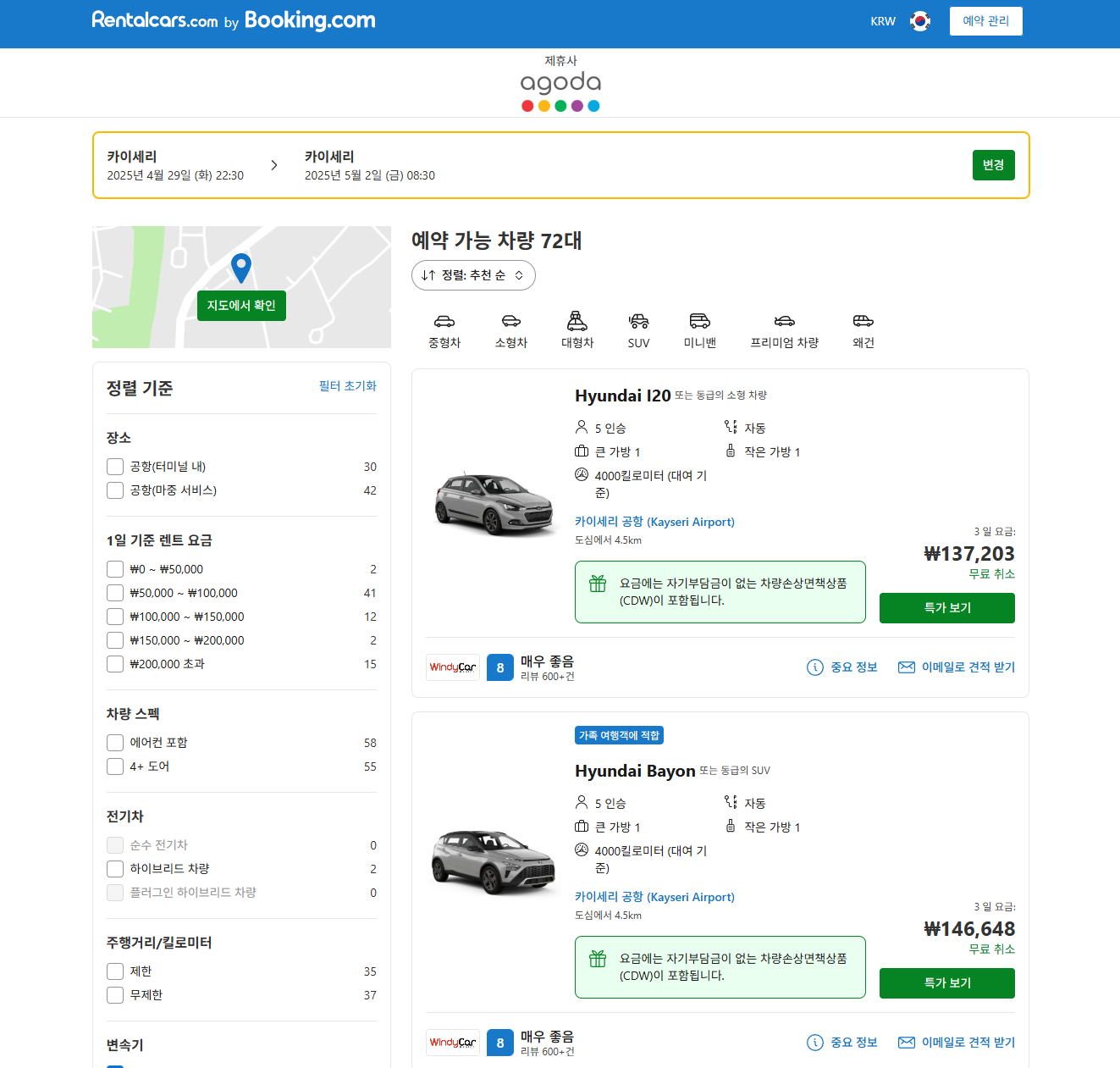
Task: Check the ₩0 ~ ₩50,000 price filter
Action: (115, 569)
